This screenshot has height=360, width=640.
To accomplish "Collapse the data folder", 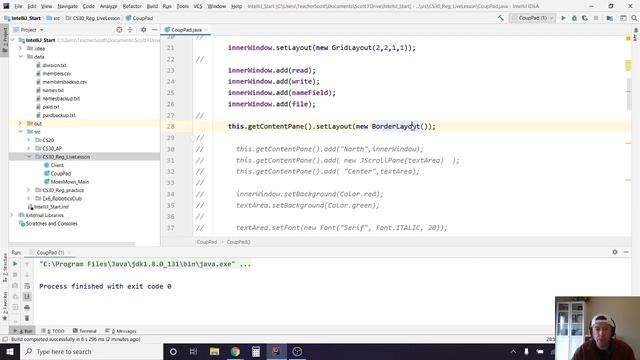I will click(x=20, y=57).
